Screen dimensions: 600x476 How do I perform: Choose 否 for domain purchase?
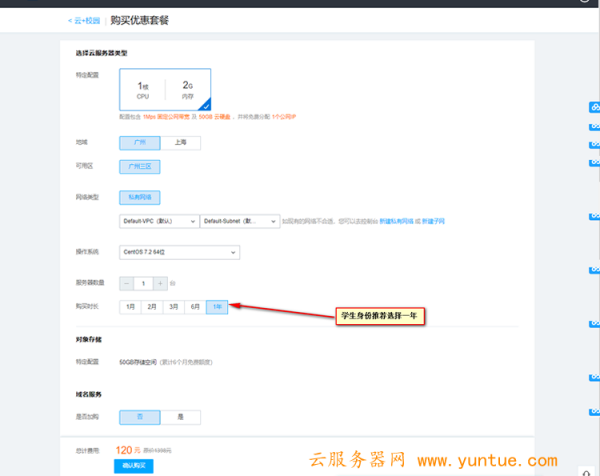tap(139, 416)
